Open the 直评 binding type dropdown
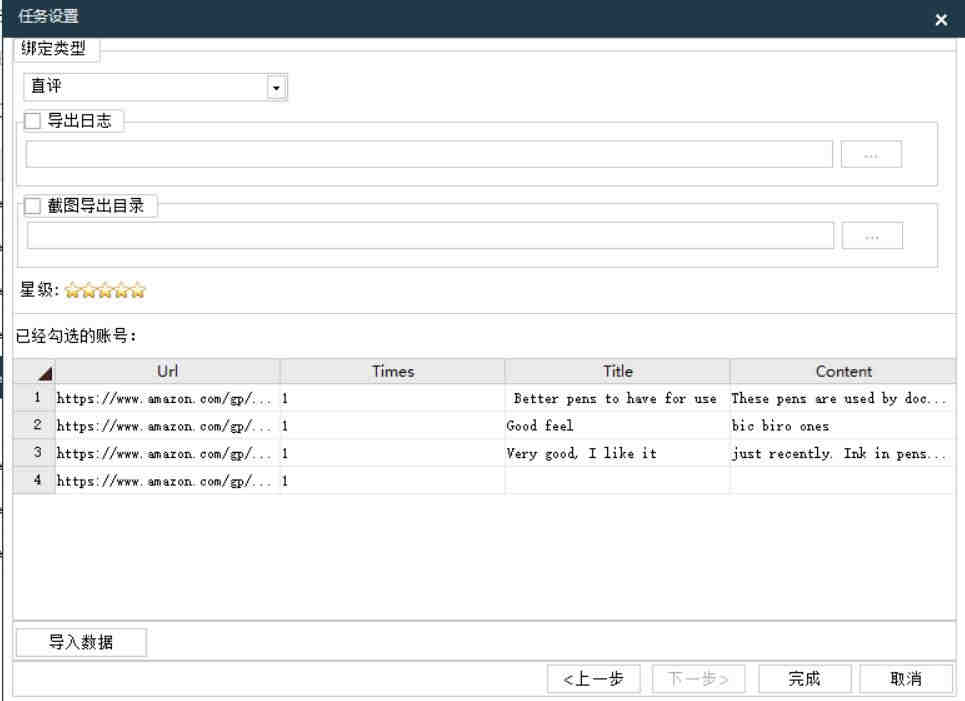Viewport: 965px width, 701px height. coord(276,88)
